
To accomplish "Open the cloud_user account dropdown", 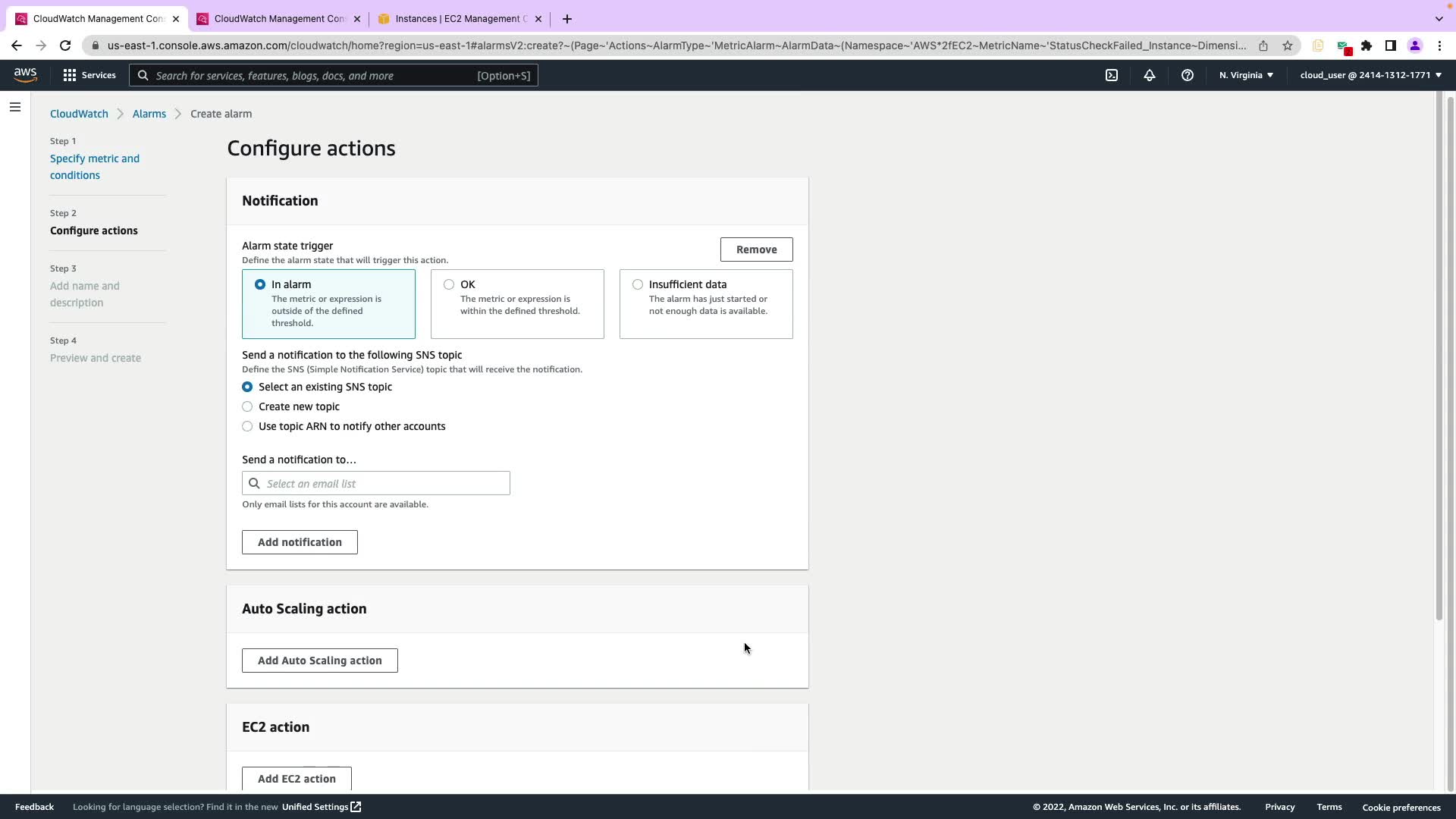I will (1370, 75).
